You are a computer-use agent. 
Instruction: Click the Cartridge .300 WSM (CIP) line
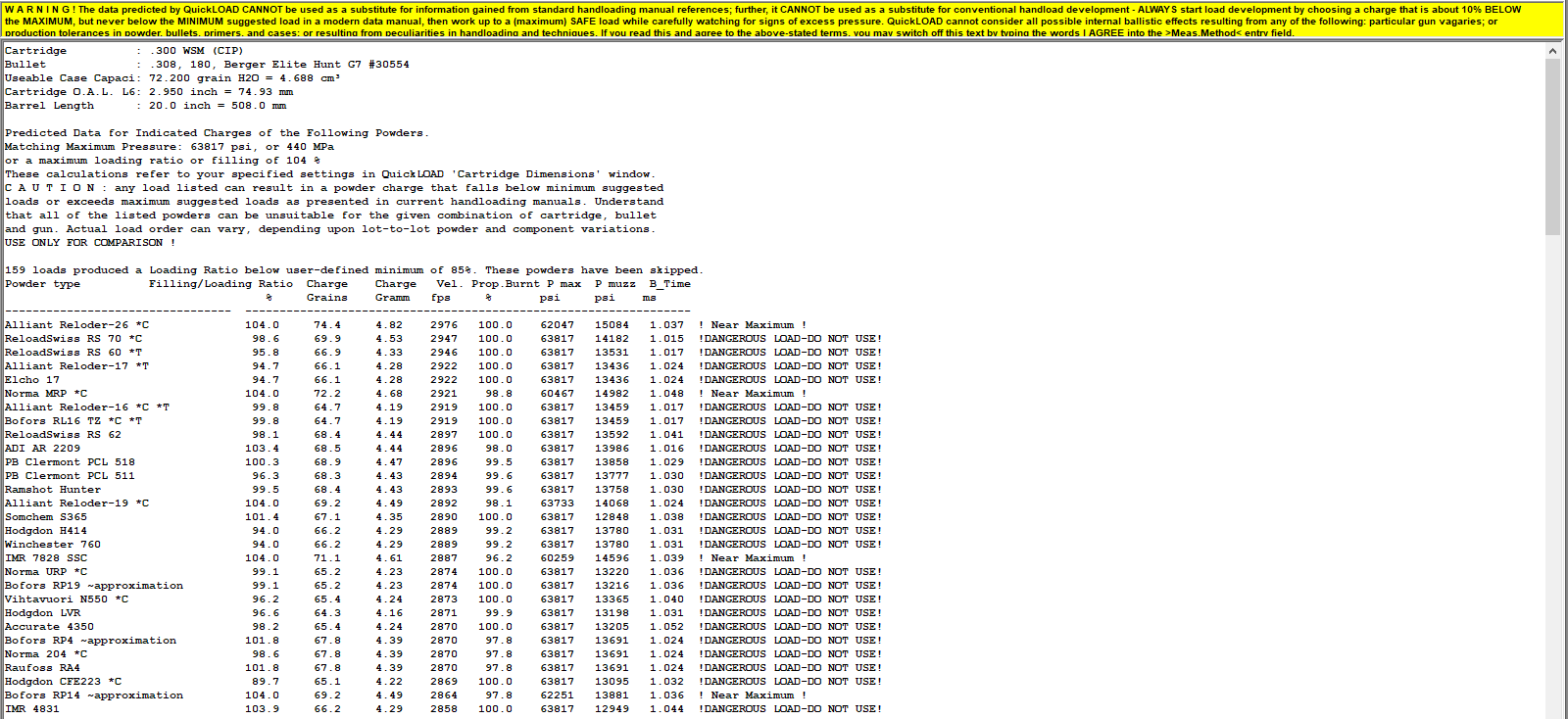123,51
